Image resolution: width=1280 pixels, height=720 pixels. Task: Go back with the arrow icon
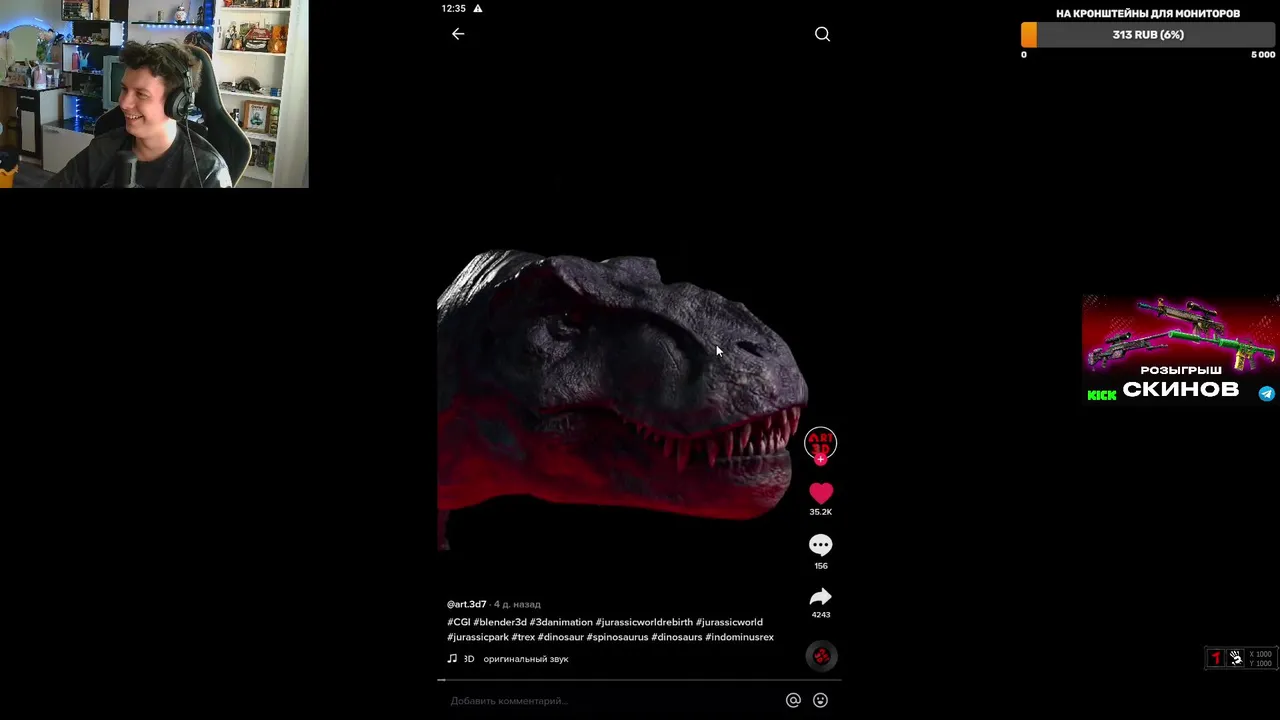458,34
